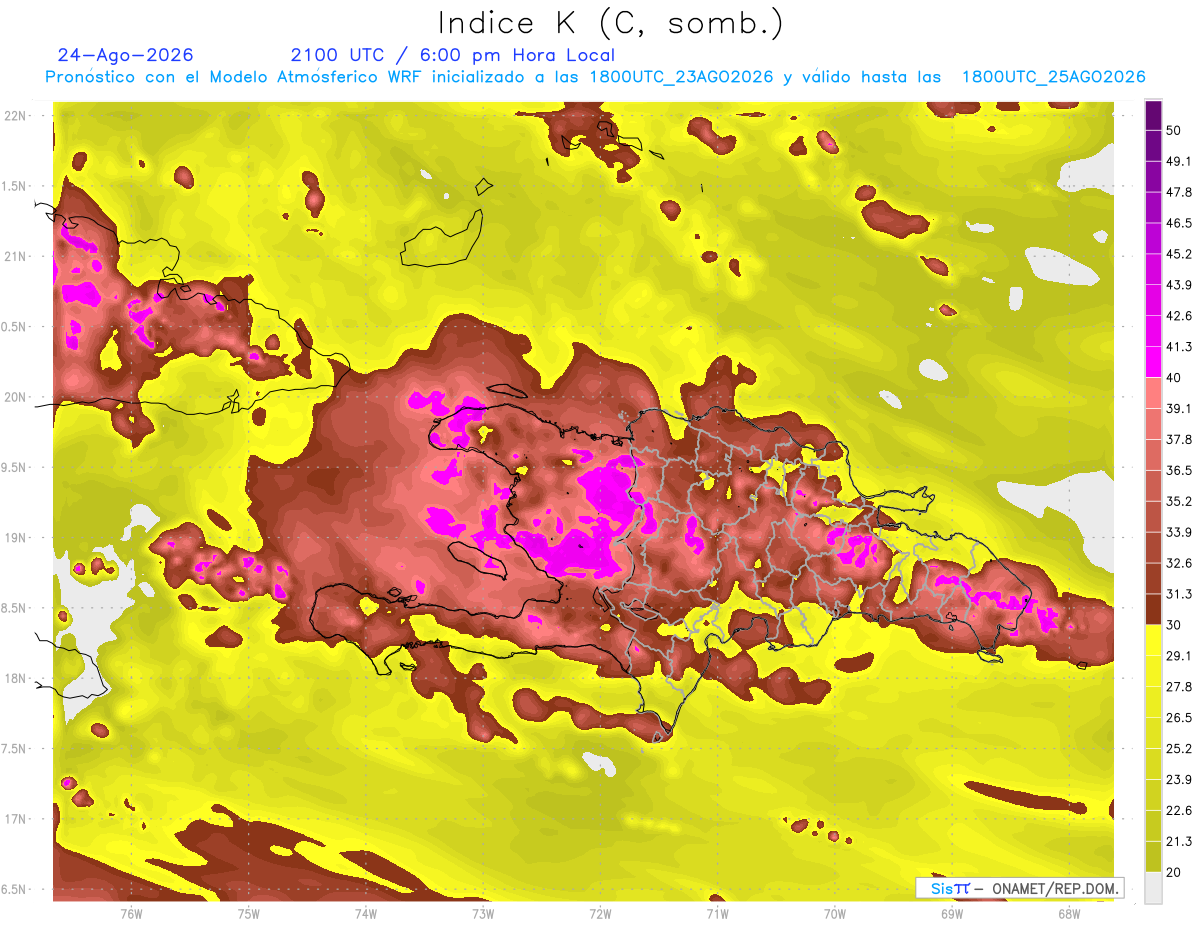Click the '69W' longitude axis label
The height and width of the screenshot is (927, 1200).
[951, 913]
